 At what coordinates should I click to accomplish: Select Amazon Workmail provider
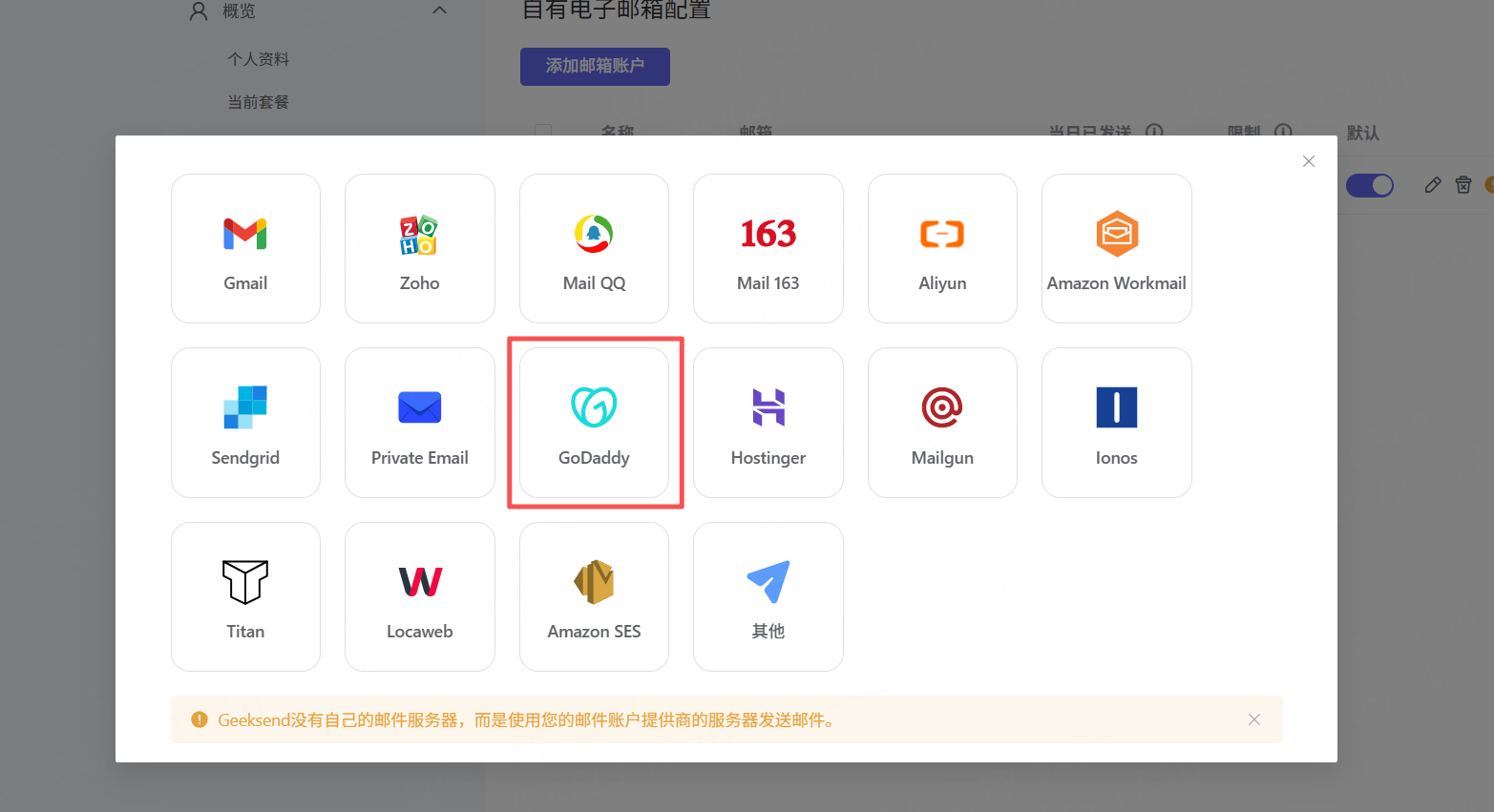(1116, 248)
